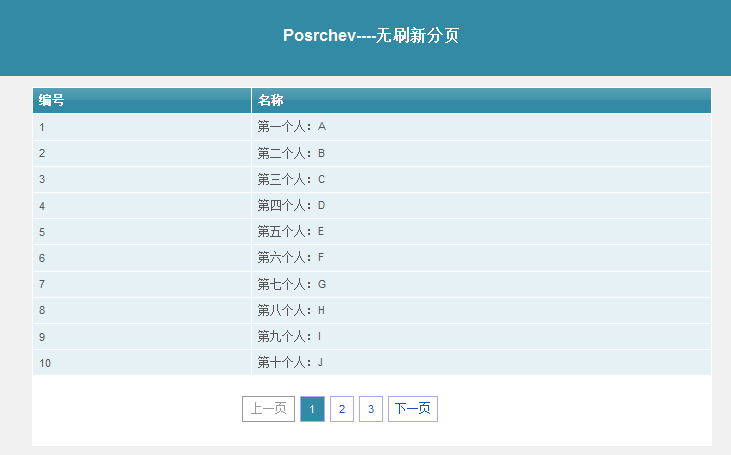
Task: Click the current page 1 button
Action: pos(312,409)
